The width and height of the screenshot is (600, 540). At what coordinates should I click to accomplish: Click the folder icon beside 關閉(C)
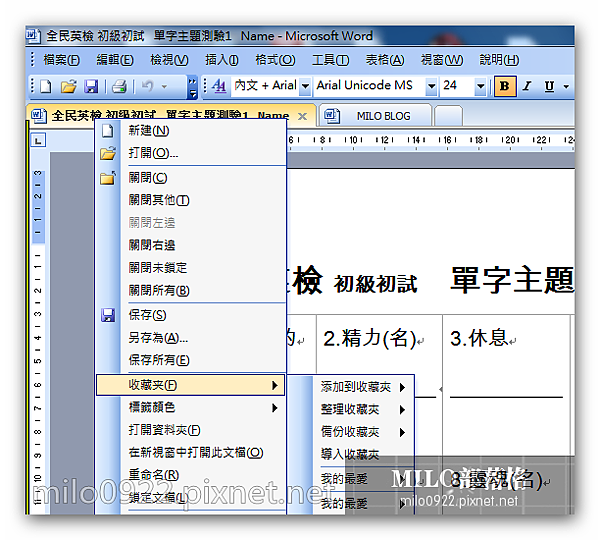click(x=108, y=178)
